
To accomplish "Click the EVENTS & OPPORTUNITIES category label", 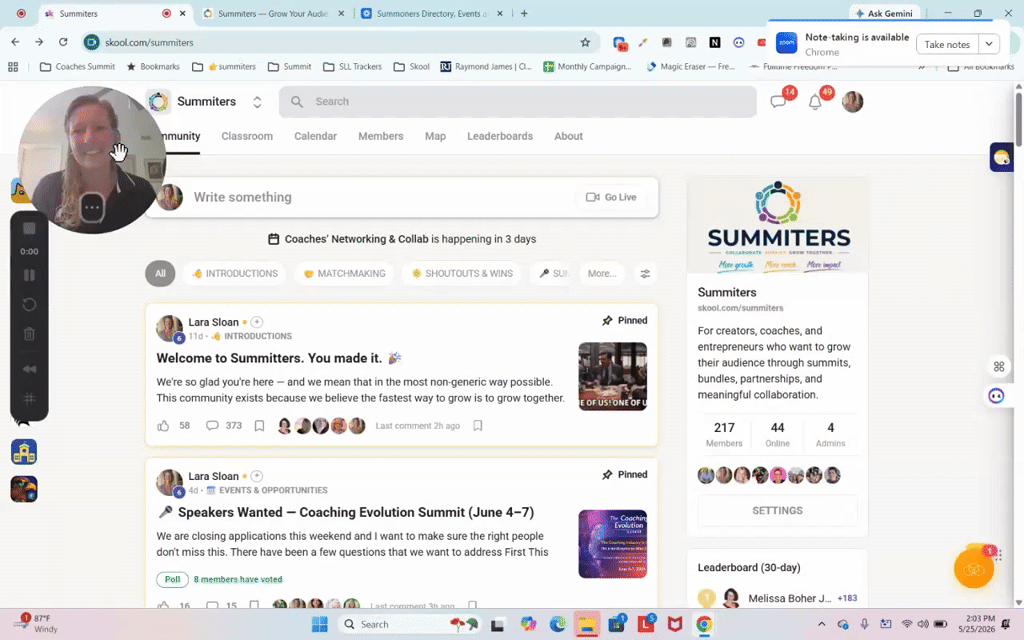I will coord(273,490).
